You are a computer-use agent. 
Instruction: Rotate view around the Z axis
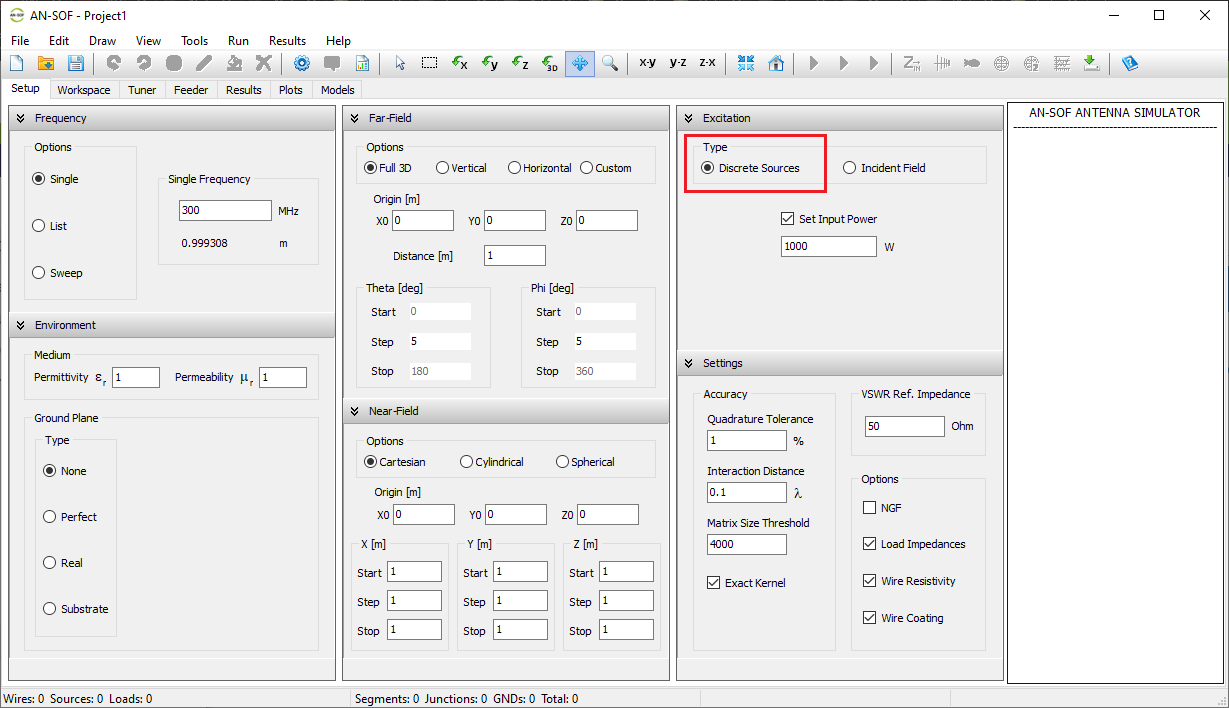(520, 63)
